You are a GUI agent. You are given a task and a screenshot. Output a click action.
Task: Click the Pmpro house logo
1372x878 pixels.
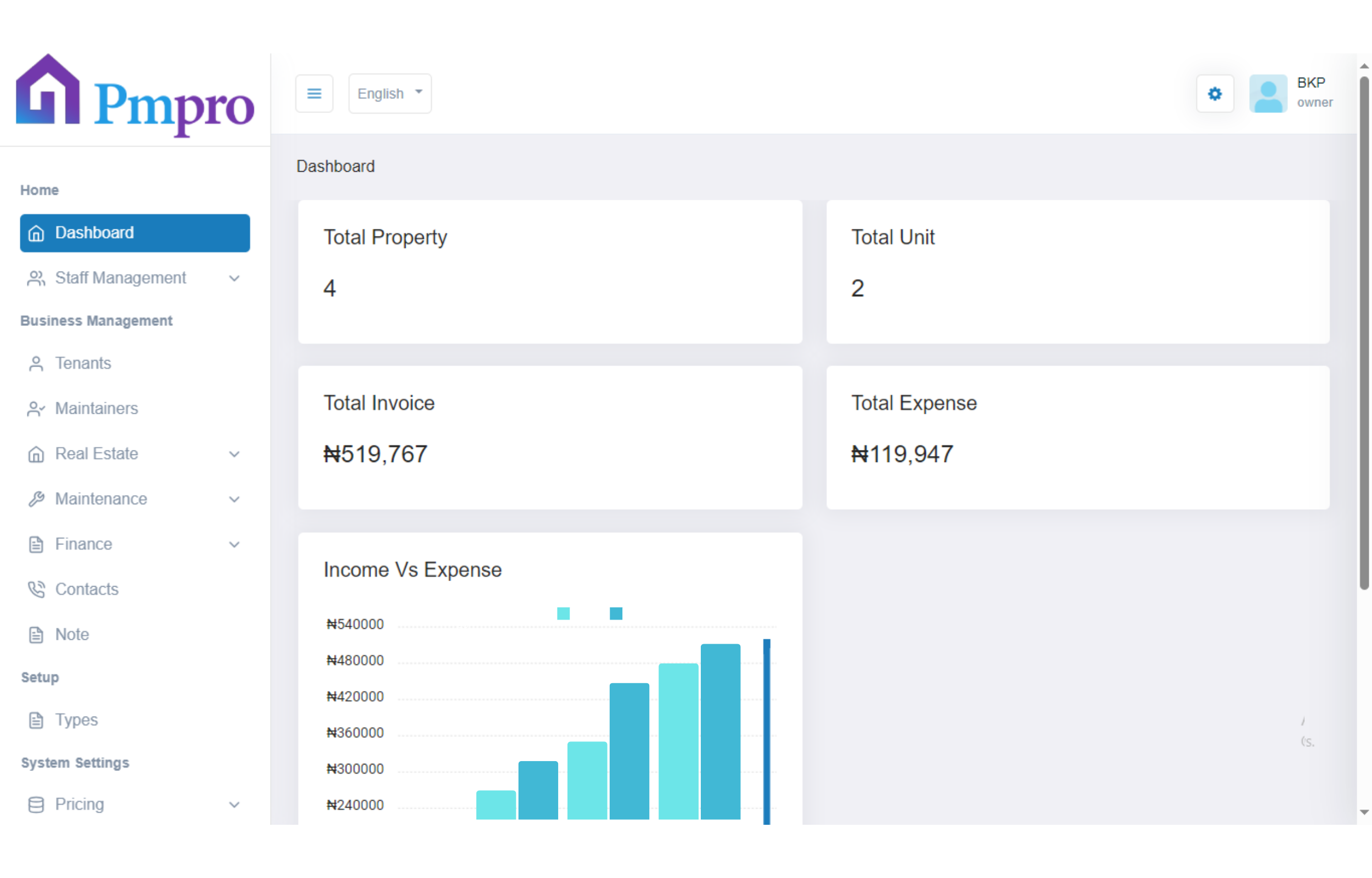click(x=48, y=90)
